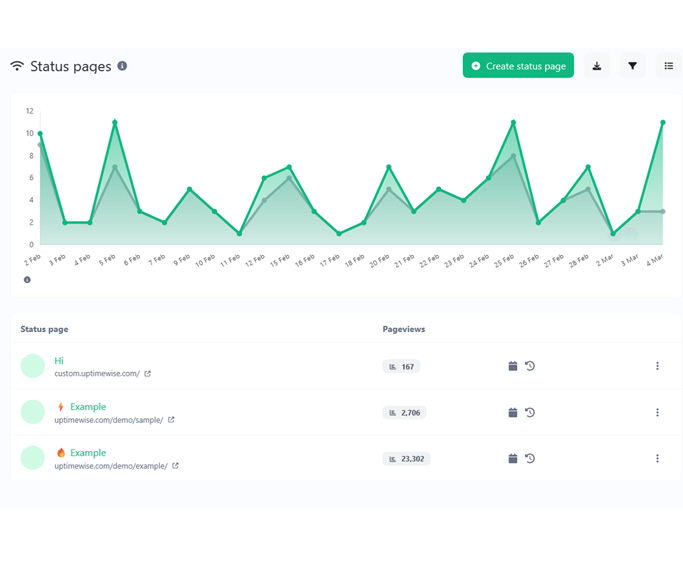
Task: Open external link for uptimewise.com/demo/sample/
Action: [171, 420]
